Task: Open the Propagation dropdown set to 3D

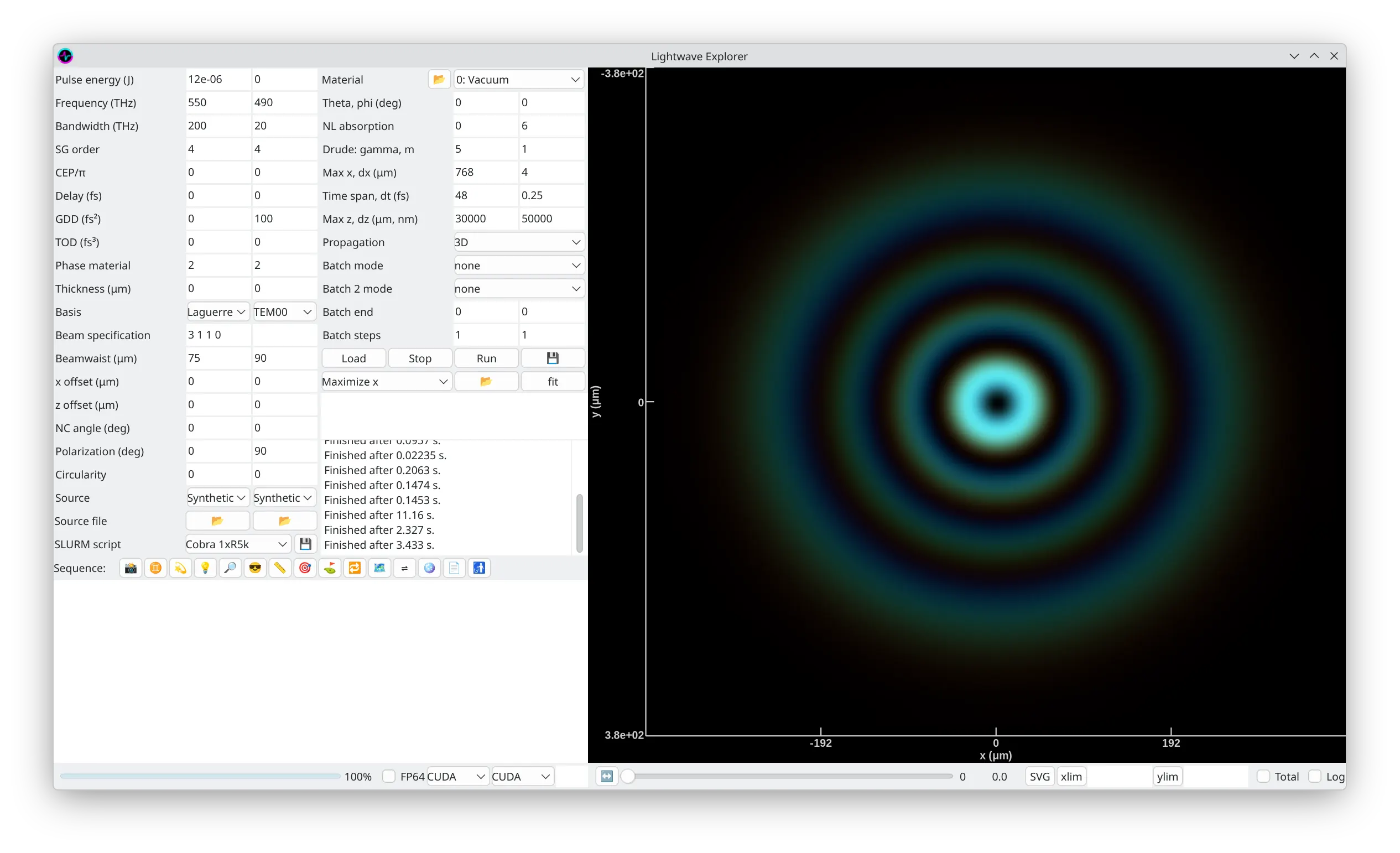Action: 519,242
